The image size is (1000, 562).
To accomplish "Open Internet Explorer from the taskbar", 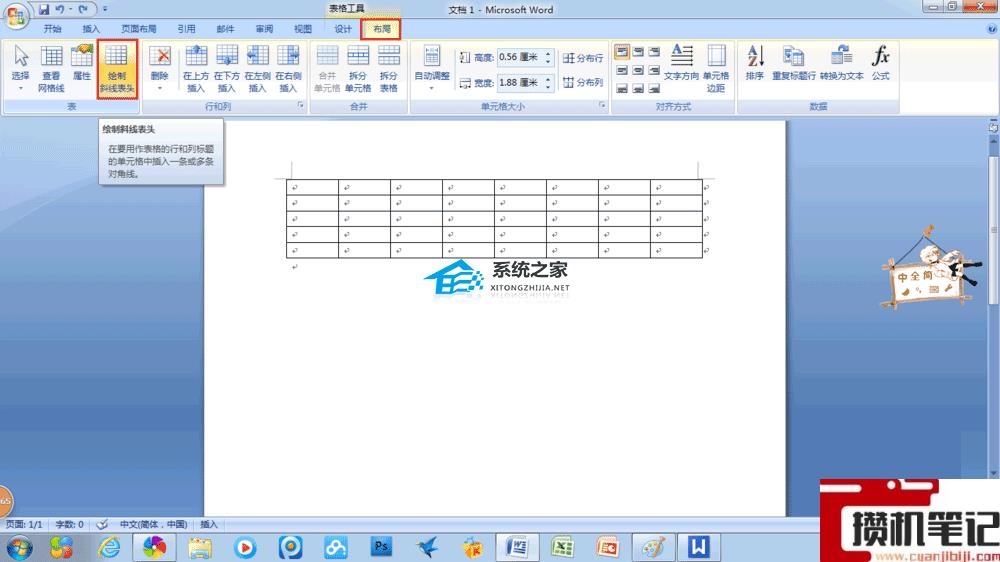I will point(109,548).
